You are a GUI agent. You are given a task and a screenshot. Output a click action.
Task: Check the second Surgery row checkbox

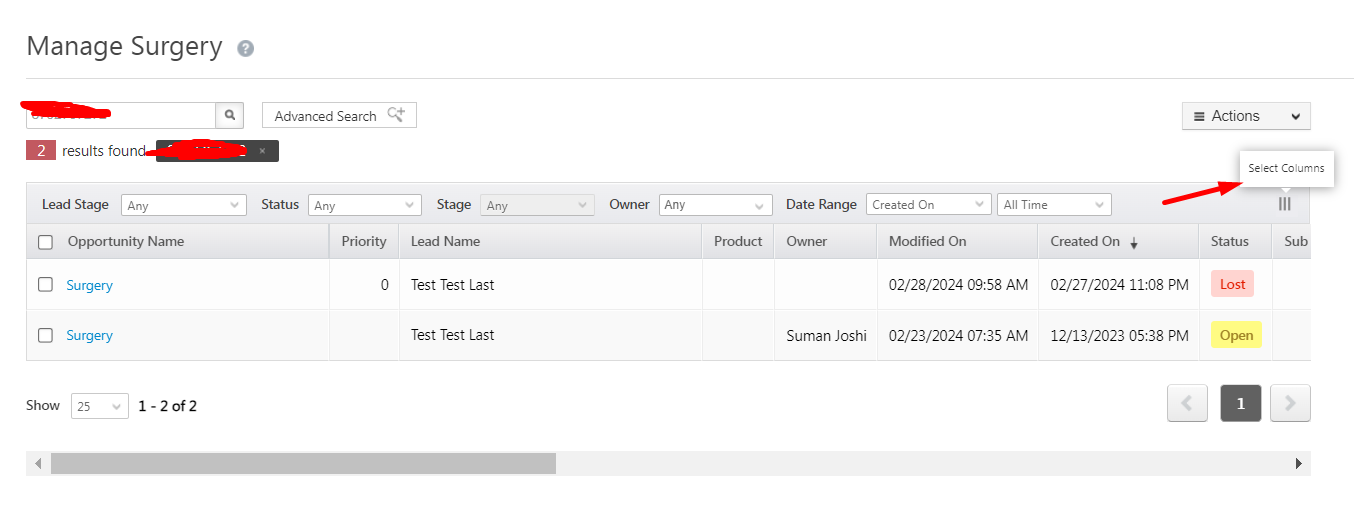tap(45, 335)
